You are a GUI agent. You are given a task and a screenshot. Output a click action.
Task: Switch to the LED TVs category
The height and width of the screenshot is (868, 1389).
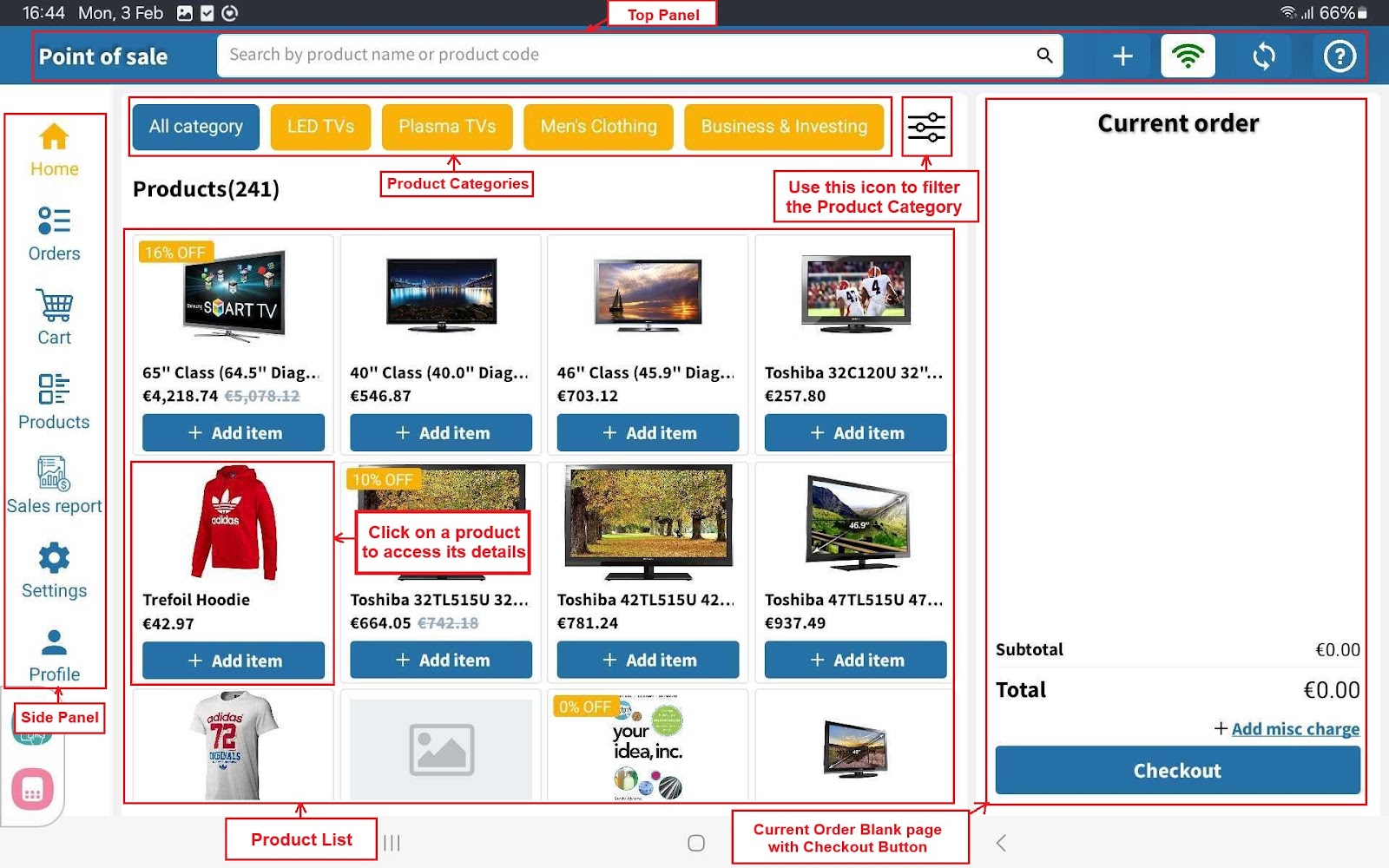(320, 127)
